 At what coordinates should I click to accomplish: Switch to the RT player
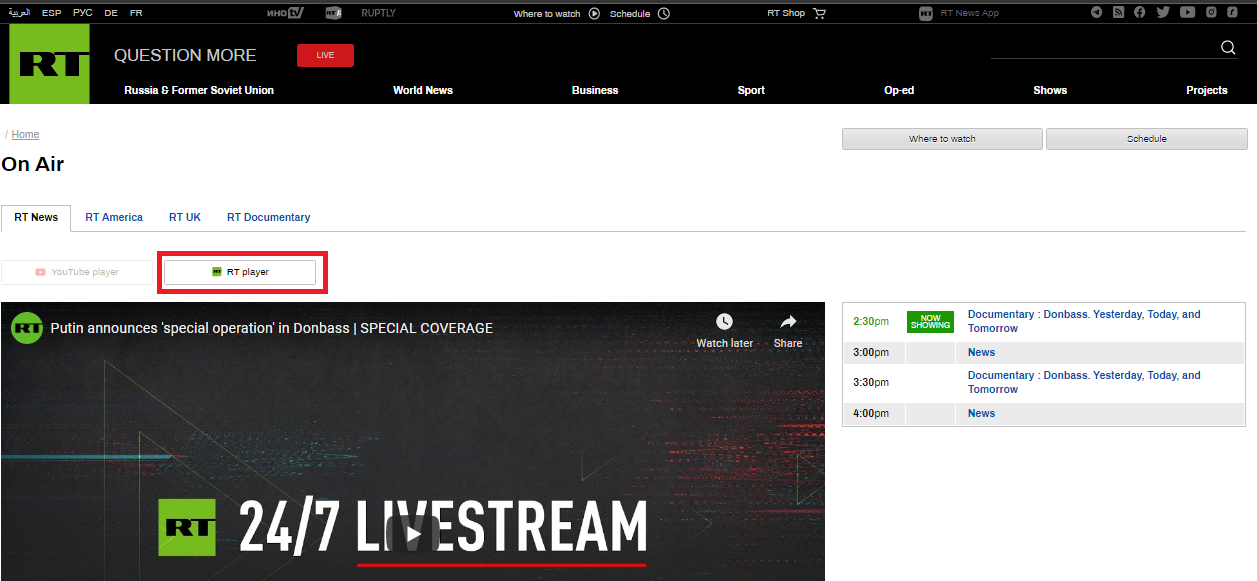(240, 272)
